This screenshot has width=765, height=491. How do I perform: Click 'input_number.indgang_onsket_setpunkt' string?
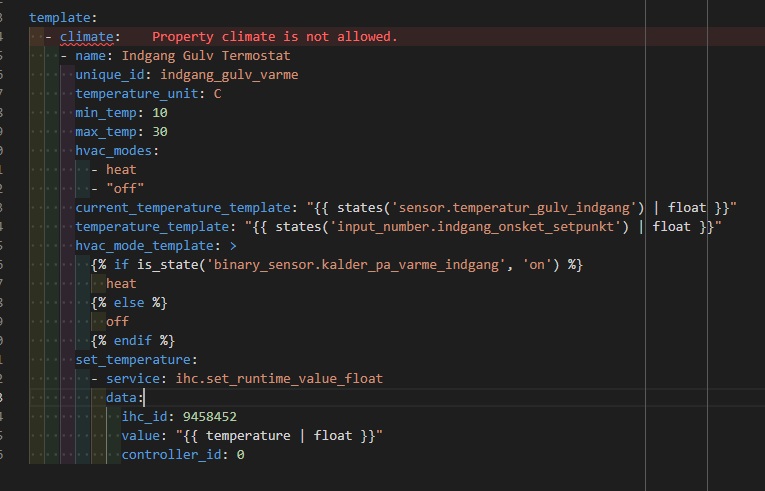click(475, 227)
